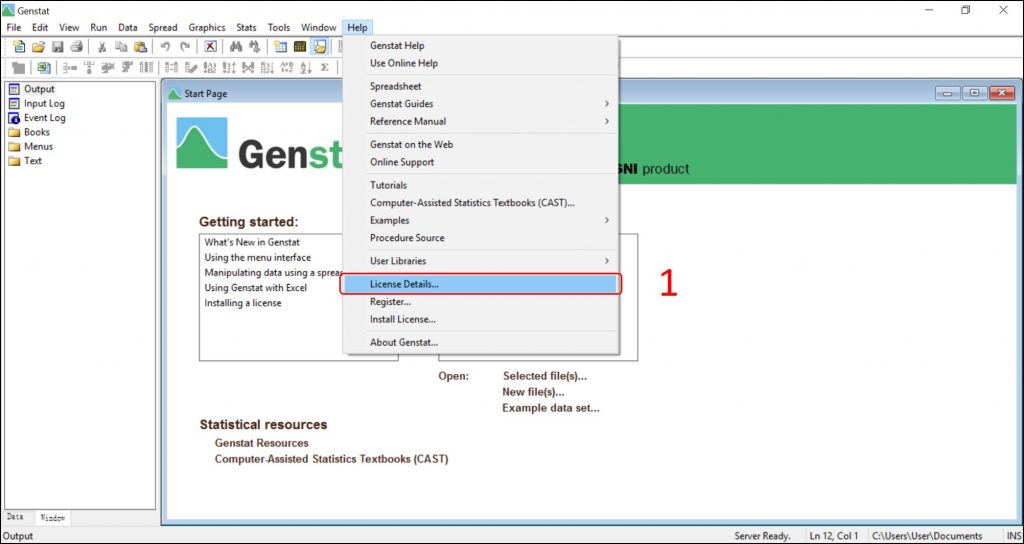The image size is (1024, 544).
Task: Open Computer-Assisted Statistics Textbooks (CAST) link on Start Page
Action: 332,459
